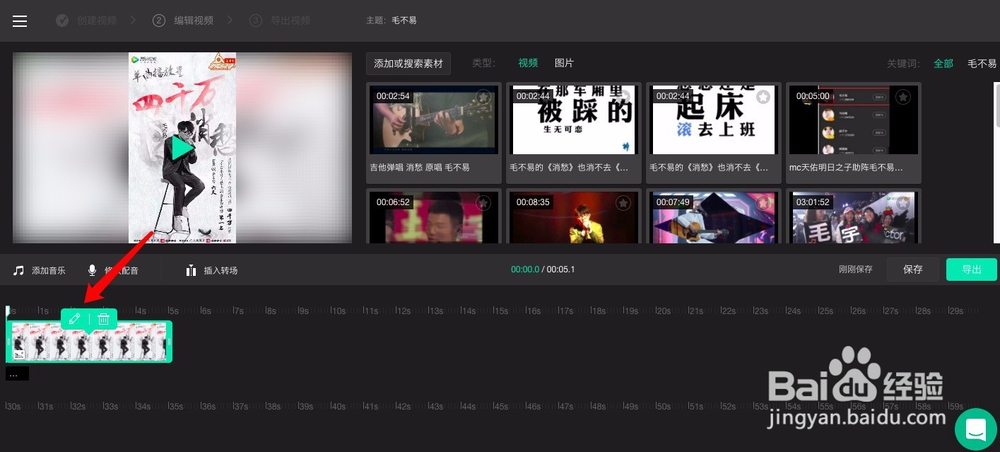Image resolution: width=1000 pixels, height=452 pixels.
Task: Click the 导出 export button
Action: [971, 270]
